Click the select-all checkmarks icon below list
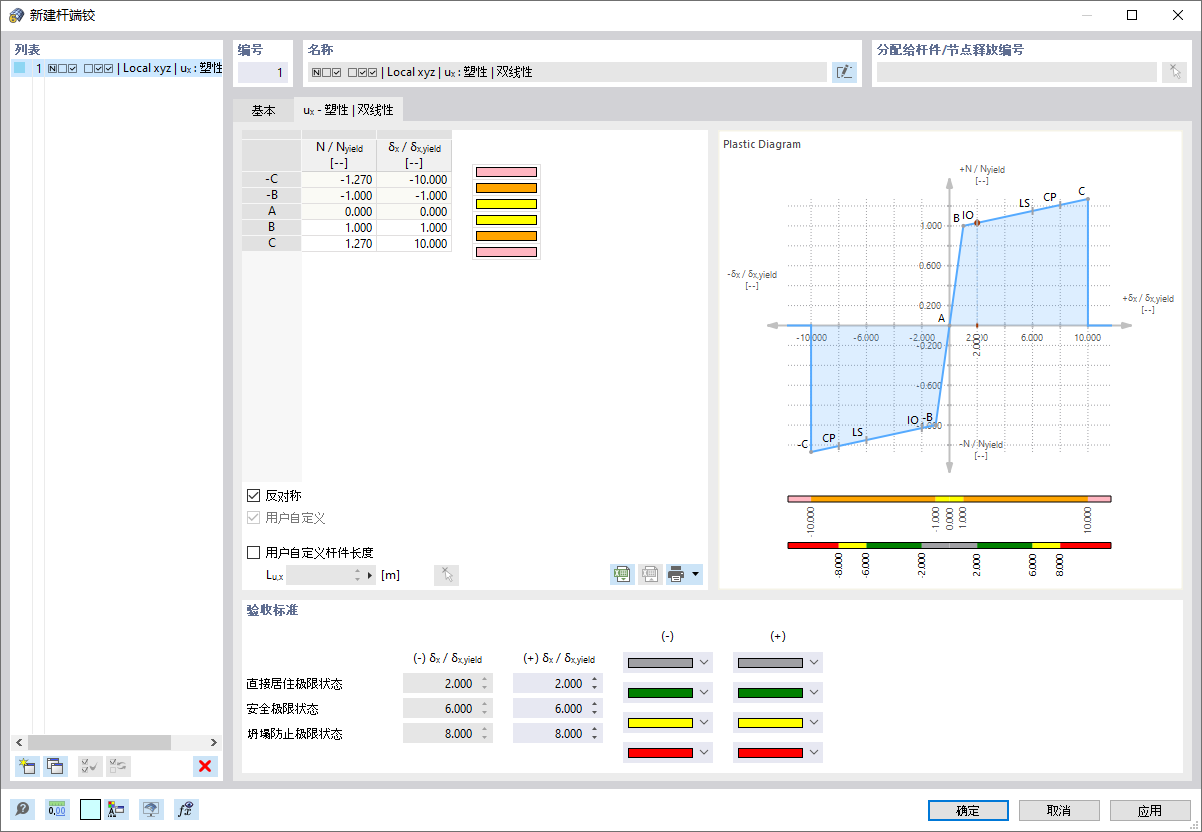Image resolution: width=1202 pixels, height=832 pixels. click(90, 766)
